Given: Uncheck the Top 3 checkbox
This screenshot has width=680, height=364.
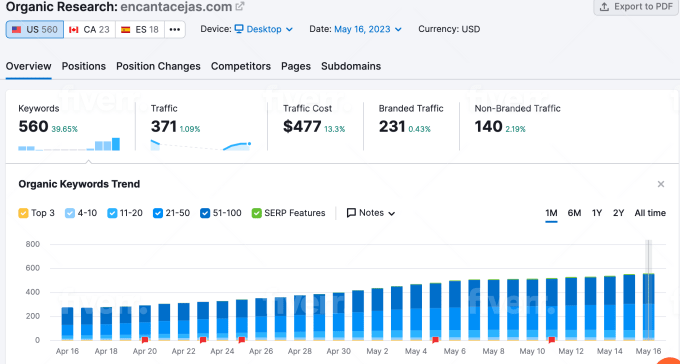Looking at the screenshot, I should [23, 213].
